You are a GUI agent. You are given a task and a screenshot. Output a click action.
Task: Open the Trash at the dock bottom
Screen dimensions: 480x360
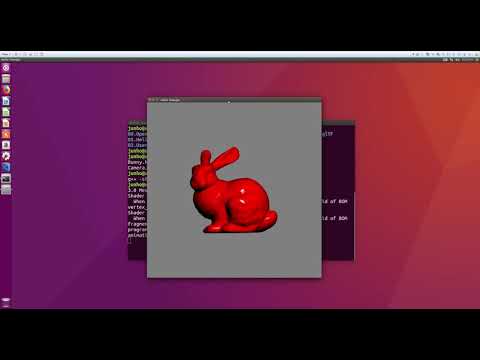coord(6,301)
